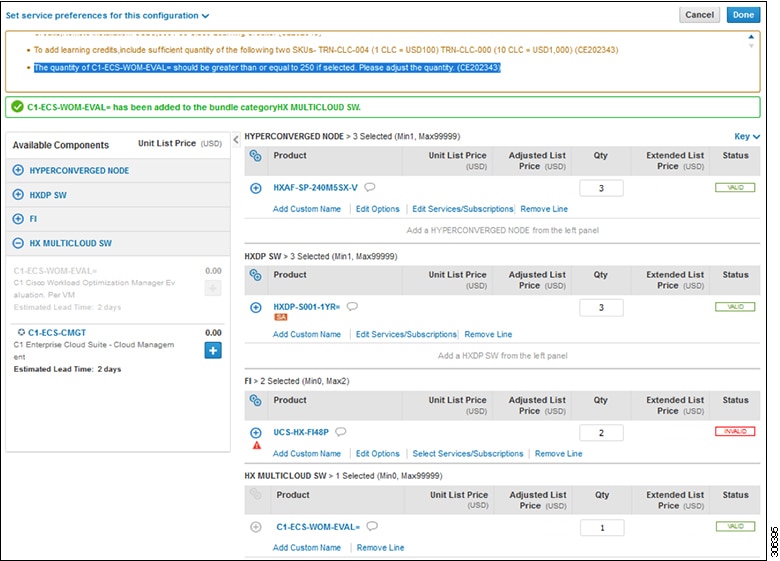Click the comment icon next to HXDP-S001-1YR=
Screen dimensions: 780x561
click(x=352, y=307)
